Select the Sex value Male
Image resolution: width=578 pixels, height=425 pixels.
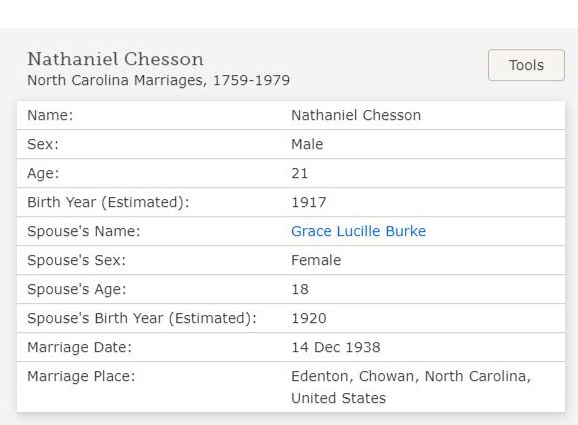[x=307, y=144]
